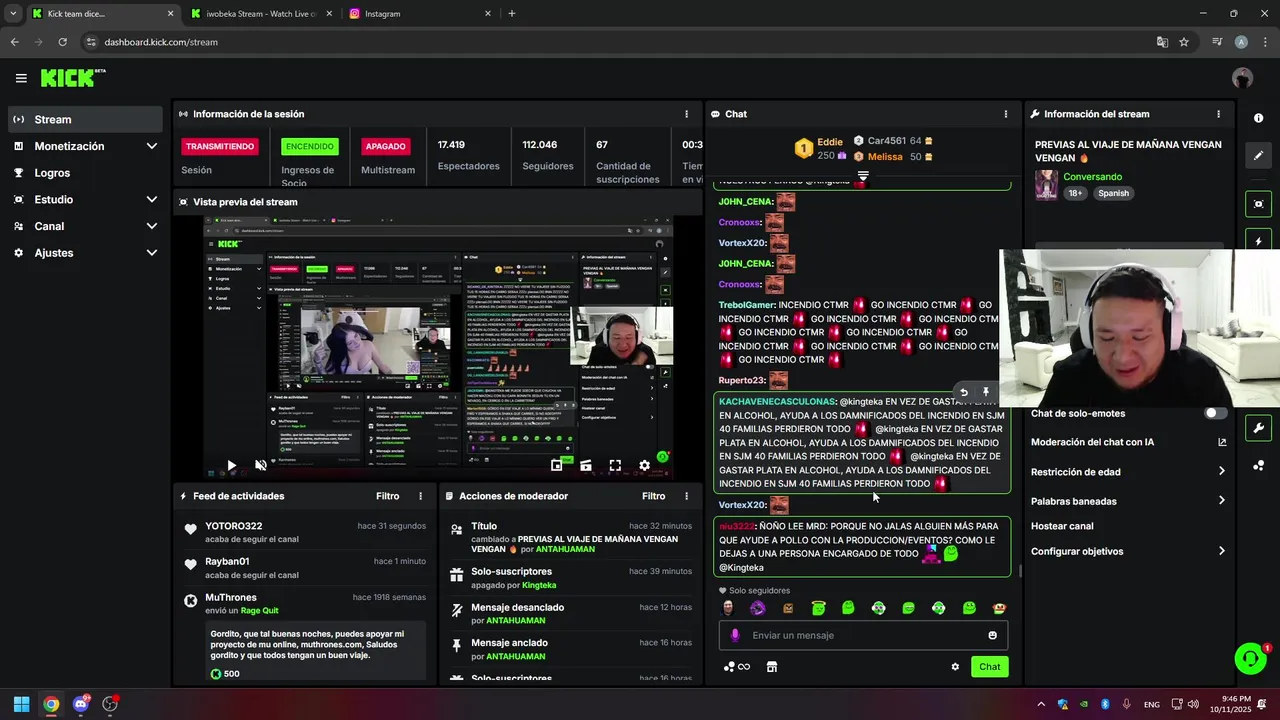Click the screen capture icon in right rail
This screenshot has height=720, width=1280.
coord(1258,204)
